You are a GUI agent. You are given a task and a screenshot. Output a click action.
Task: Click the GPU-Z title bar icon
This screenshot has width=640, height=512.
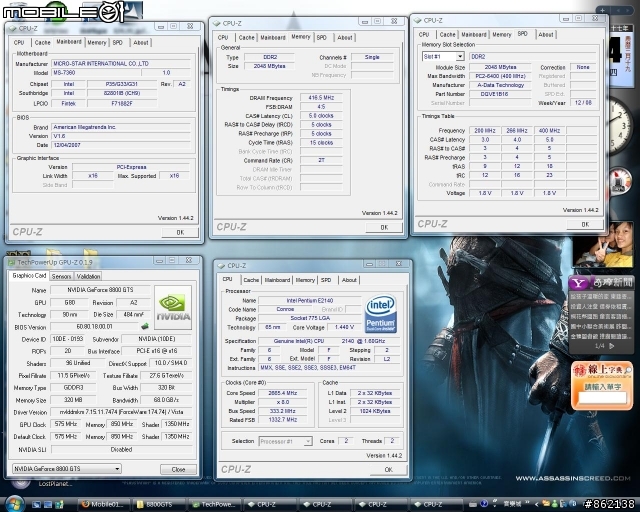coord(12,262)
